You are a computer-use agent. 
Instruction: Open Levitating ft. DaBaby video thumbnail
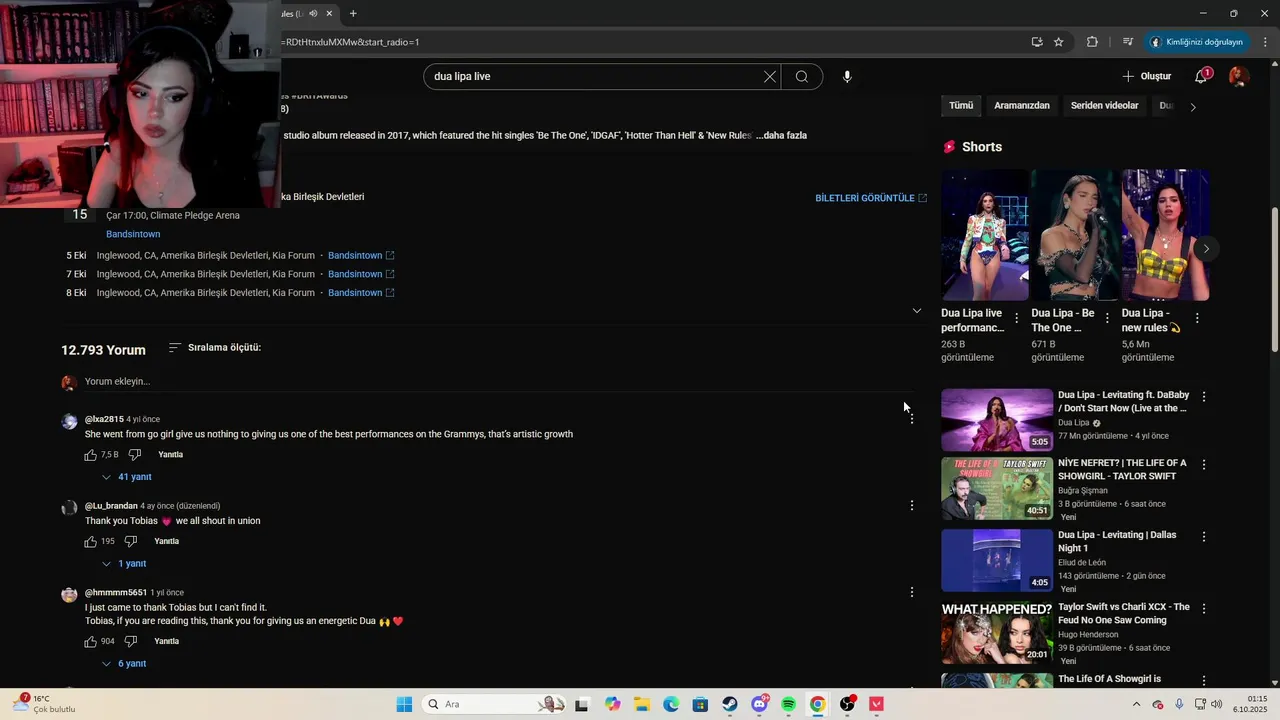(x=997, y=421)
